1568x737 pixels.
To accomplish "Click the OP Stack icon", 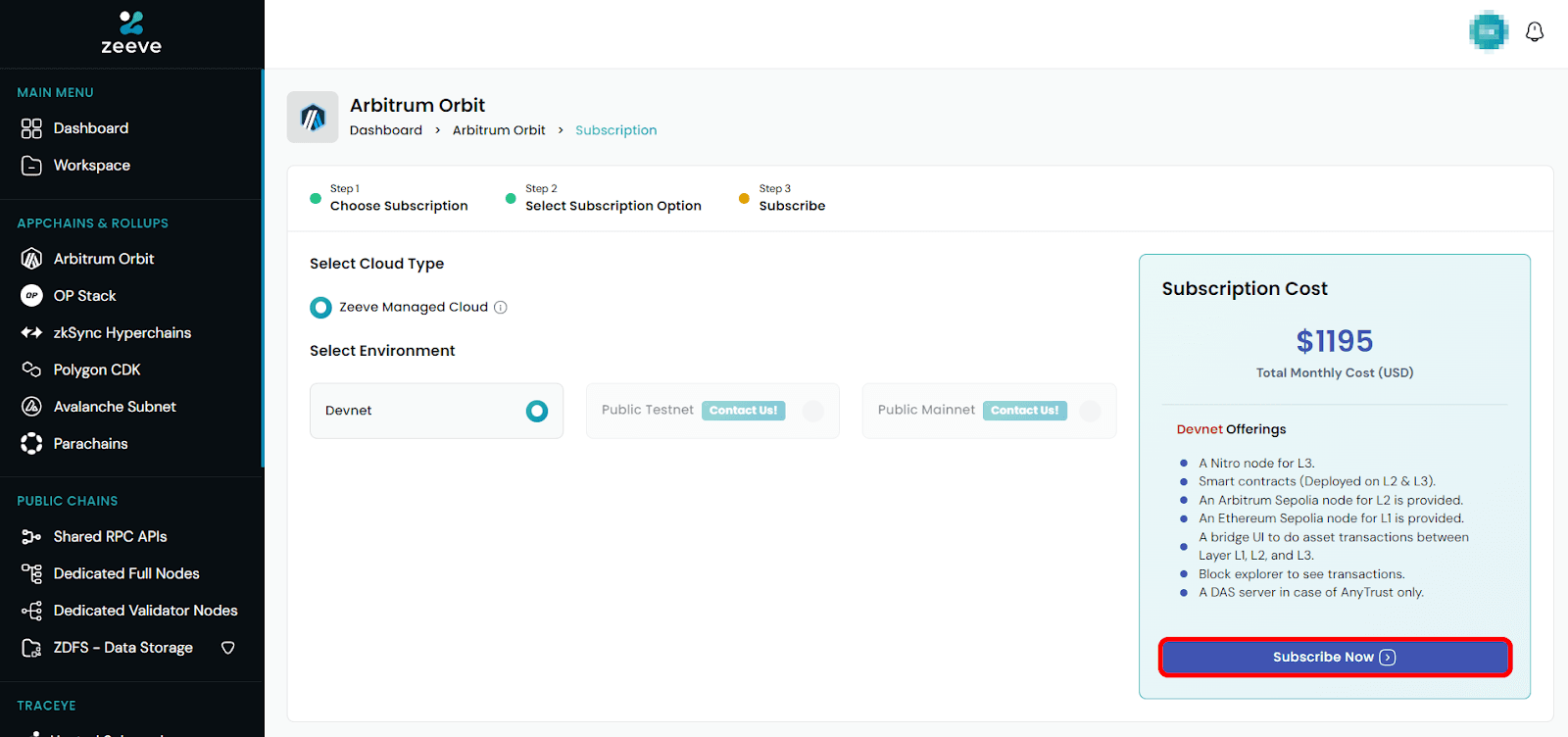I will click(x=31, y=296).
